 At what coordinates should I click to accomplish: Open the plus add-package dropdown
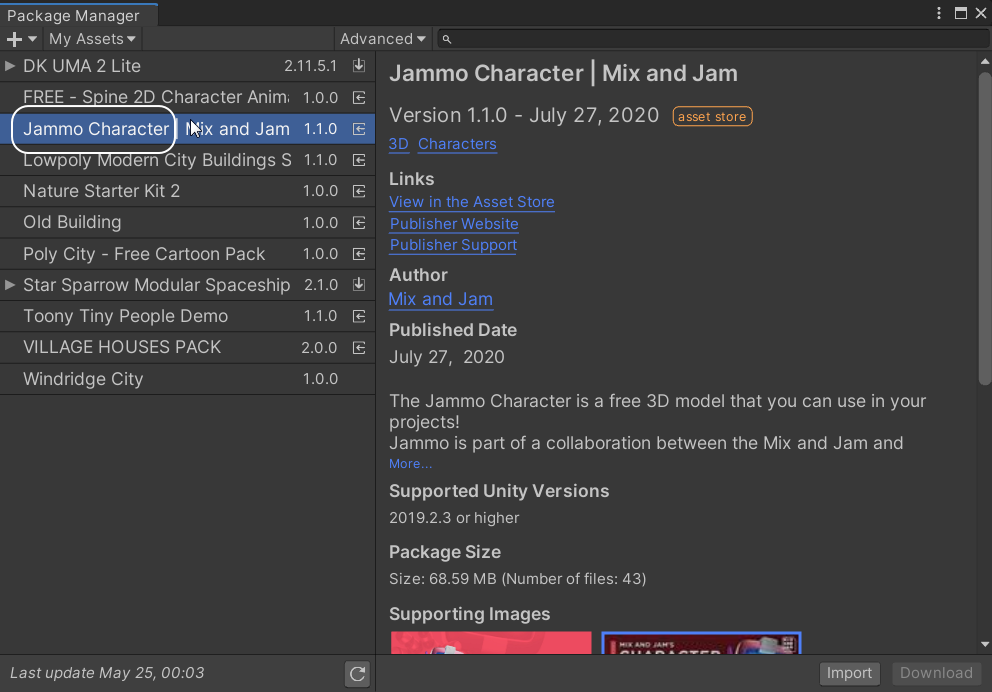[x=22, y=39]
